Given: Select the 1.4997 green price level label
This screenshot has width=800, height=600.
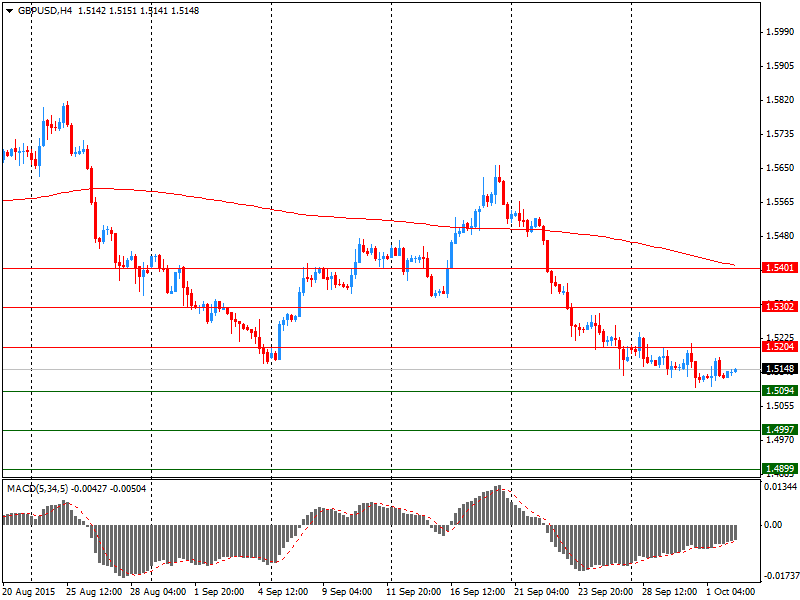Looking at the screenshot, I should pos(779,430).
